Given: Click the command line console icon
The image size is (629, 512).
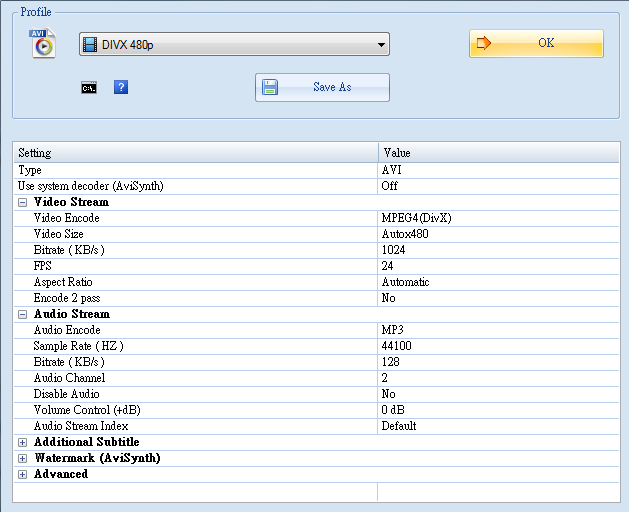Looking at the screenshot, I should 89,88.
